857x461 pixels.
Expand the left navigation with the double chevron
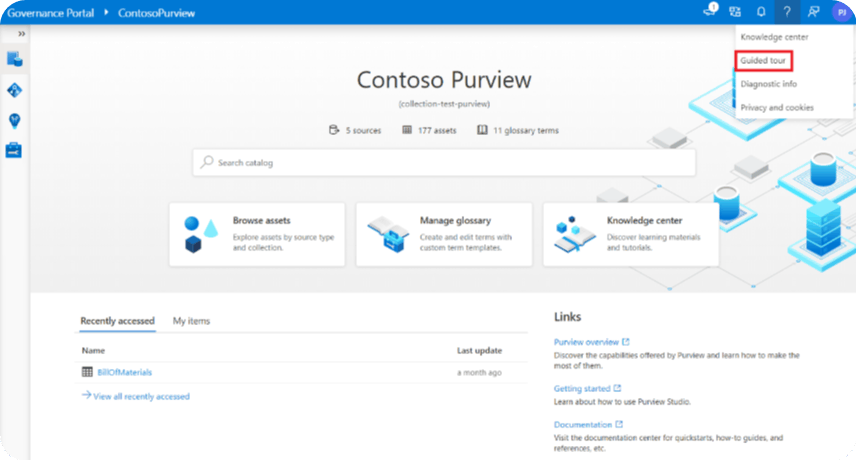[21, 34]
